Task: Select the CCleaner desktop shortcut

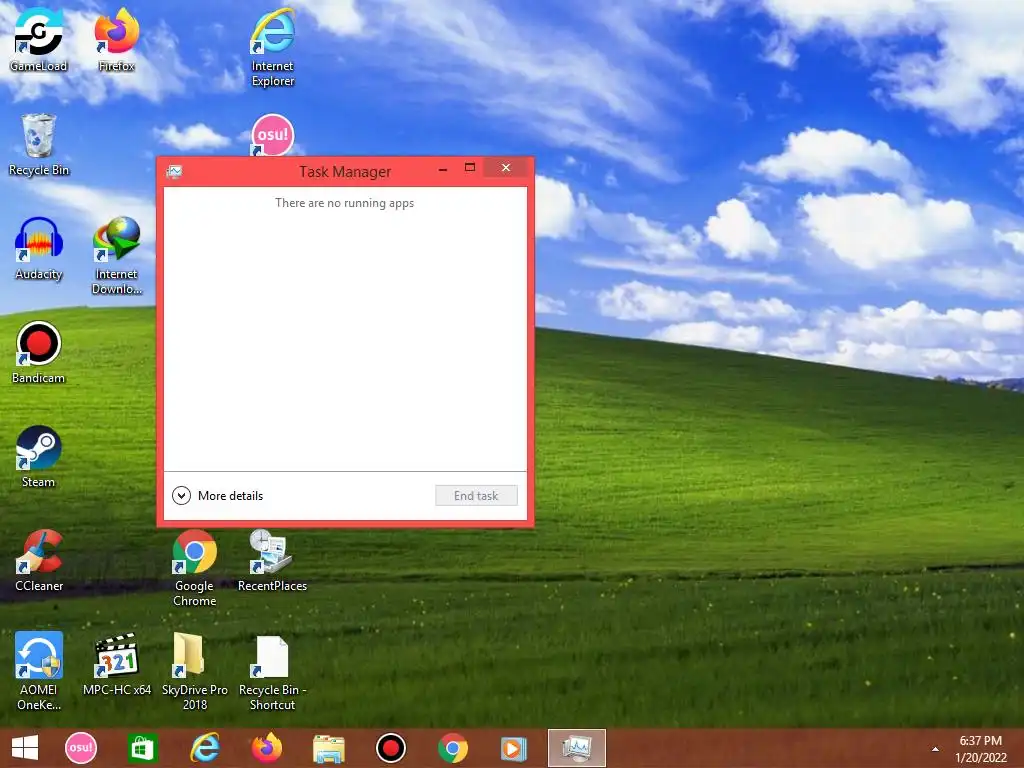Action: (x=39, y=560)
